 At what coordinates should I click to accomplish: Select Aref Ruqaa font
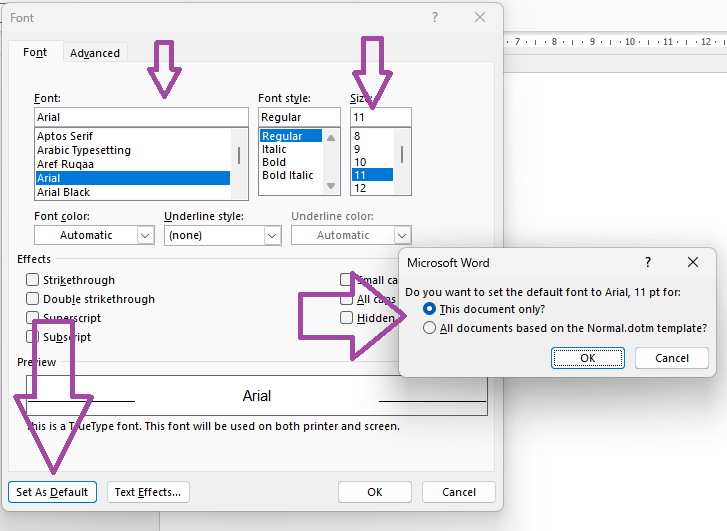[133, 164]
